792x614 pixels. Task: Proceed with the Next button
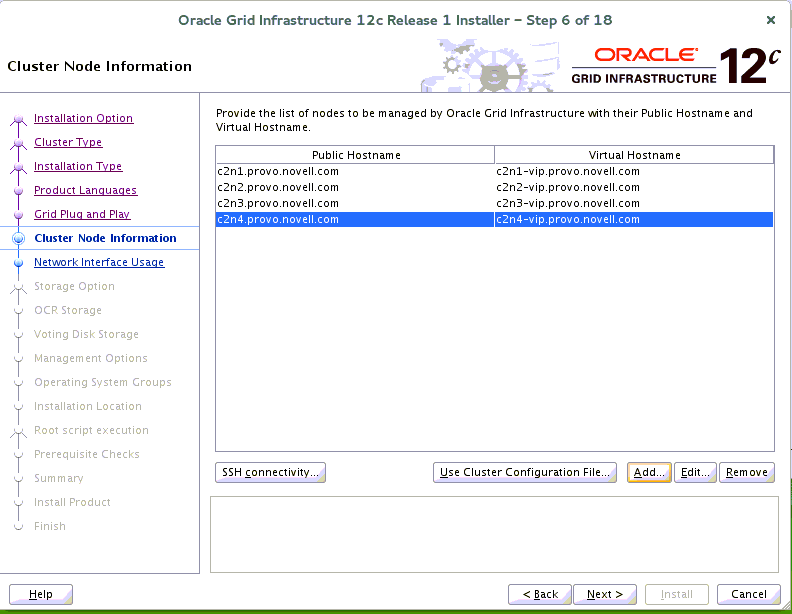[x=605, y=594]
